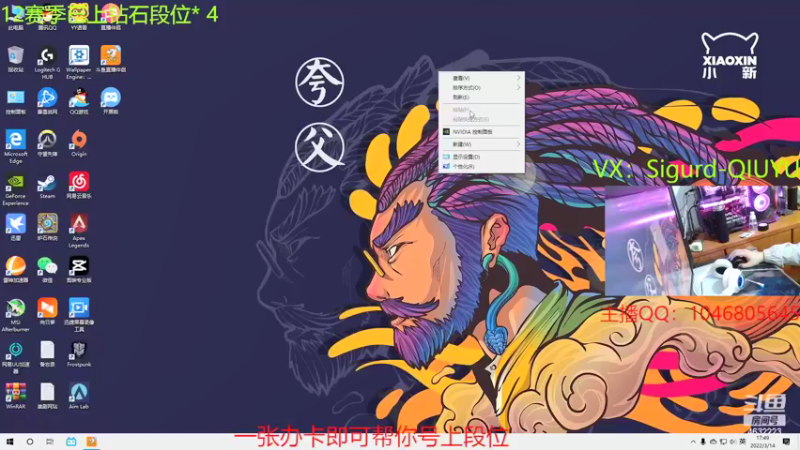Open the Cortana circle on taskbar
800x450 pixels.
pos(30,441)
